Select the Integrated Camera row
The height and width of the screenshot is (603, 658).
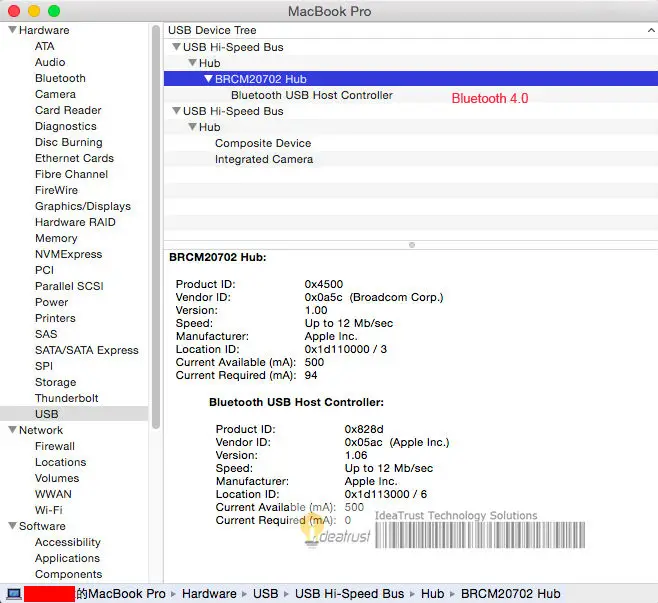(411, 159)
